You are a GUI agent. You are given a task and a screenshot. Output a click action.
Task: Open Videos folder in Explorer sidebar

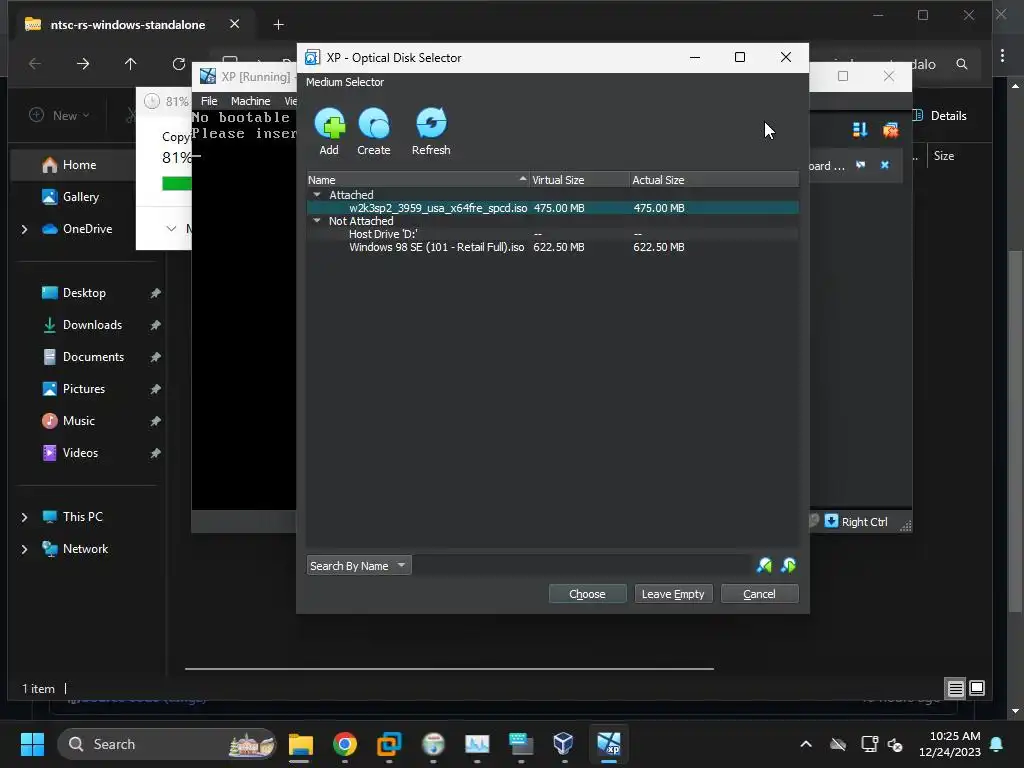click(x=80, y=453)
